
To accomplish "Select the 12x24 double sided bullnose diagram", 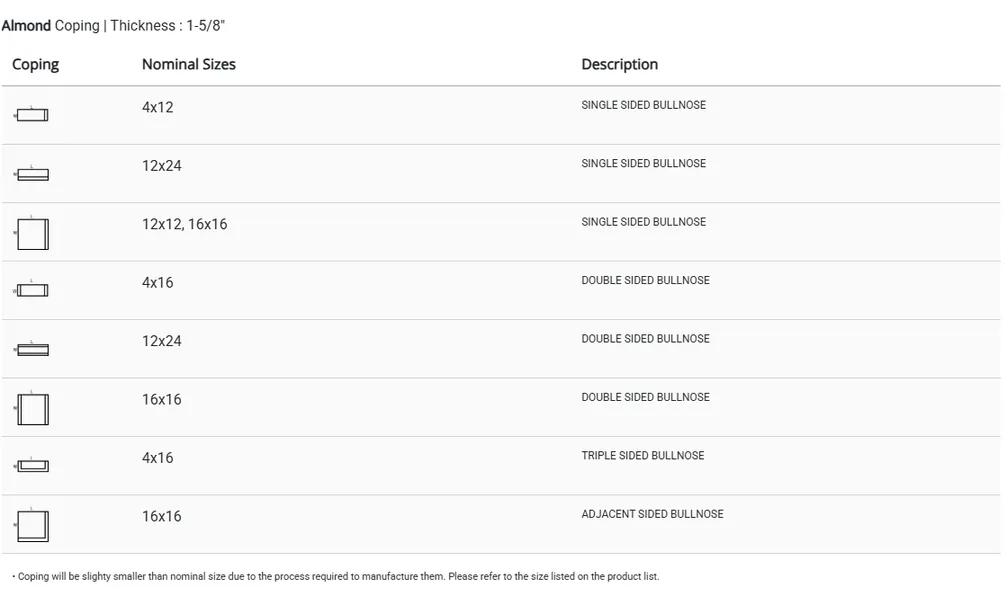I will pos(32,349).
